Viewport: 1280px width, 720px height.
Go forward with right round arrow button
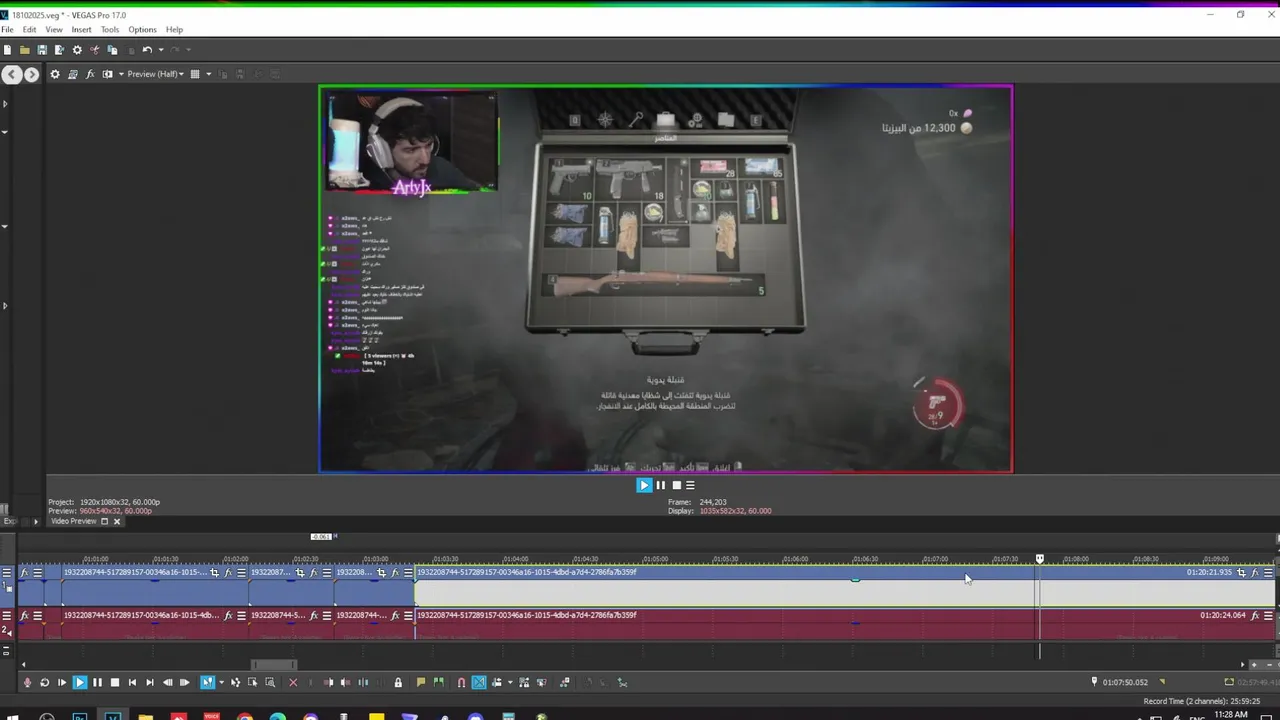click(x=31, y=74)
